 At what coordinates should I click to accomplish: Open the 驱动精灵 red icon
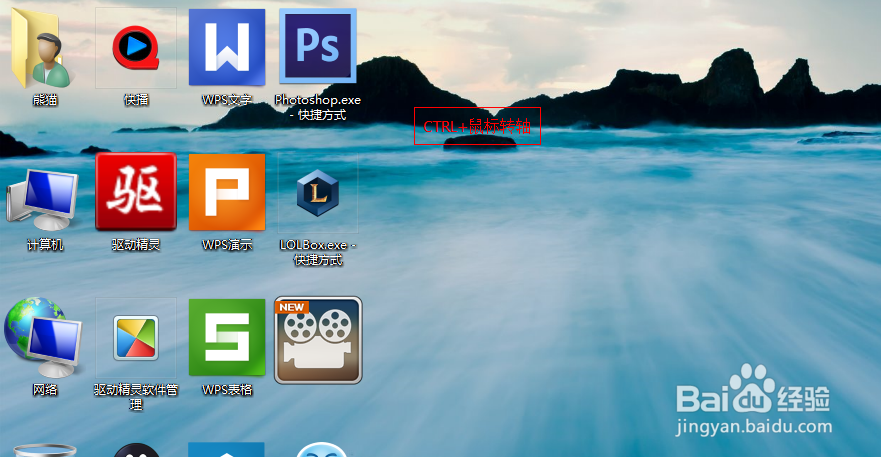[x=136, y=192]
